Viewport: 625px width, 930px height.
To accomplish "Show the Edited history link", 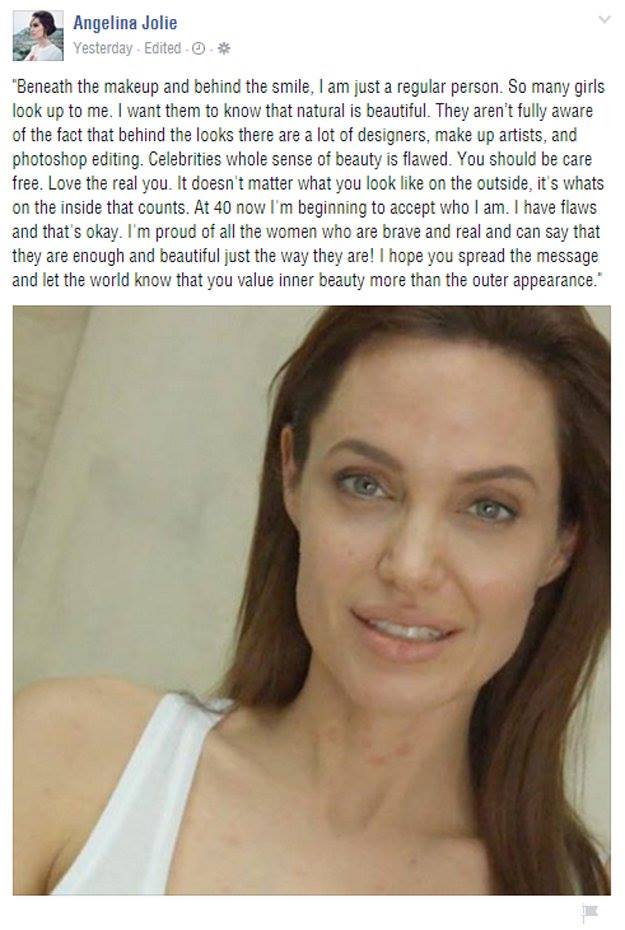I will pos(162,48).
